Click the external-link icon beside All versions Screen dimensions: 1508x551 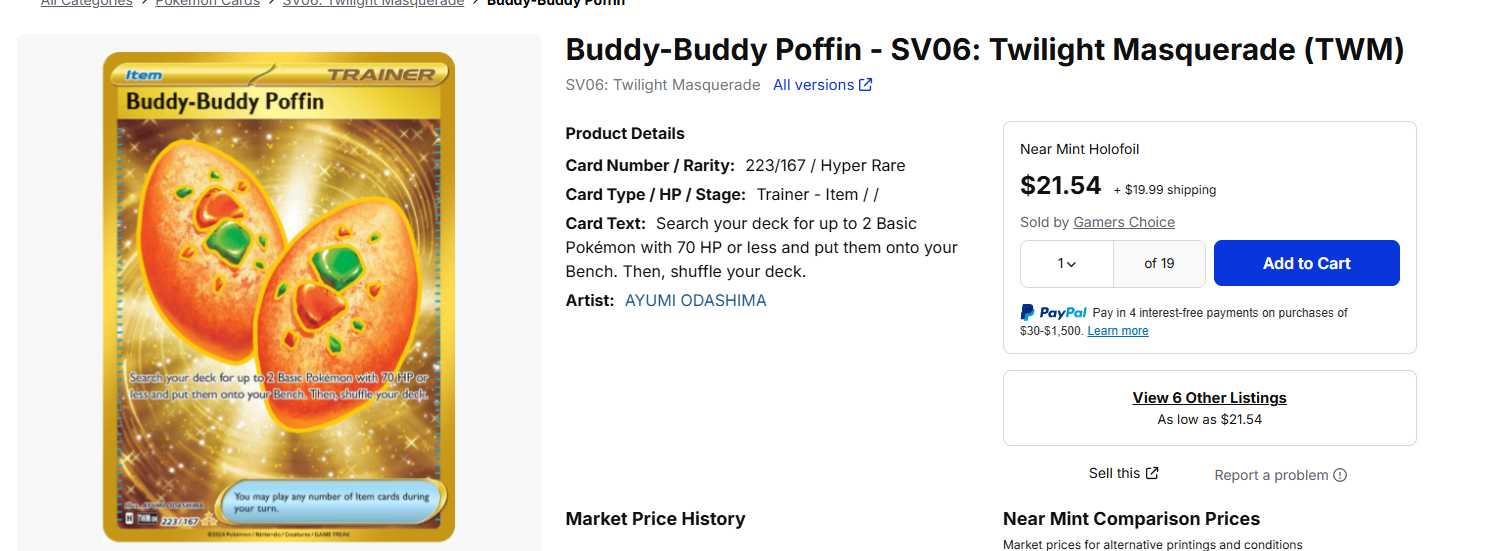coord(866,85)
